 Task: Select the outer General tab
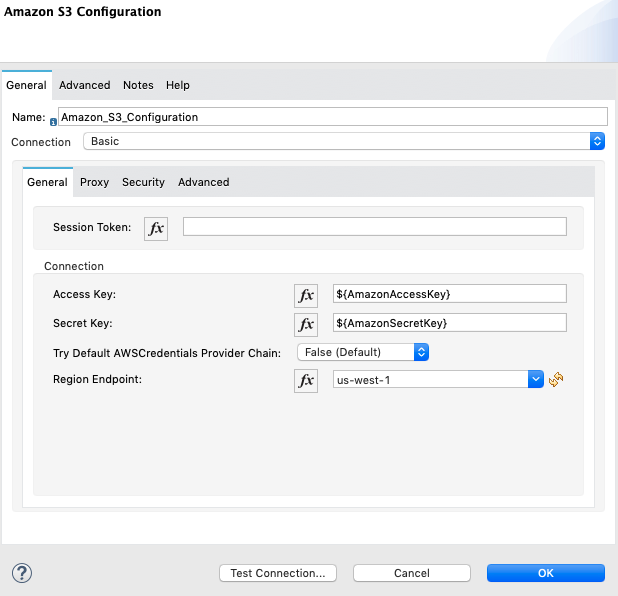(26, 85)
